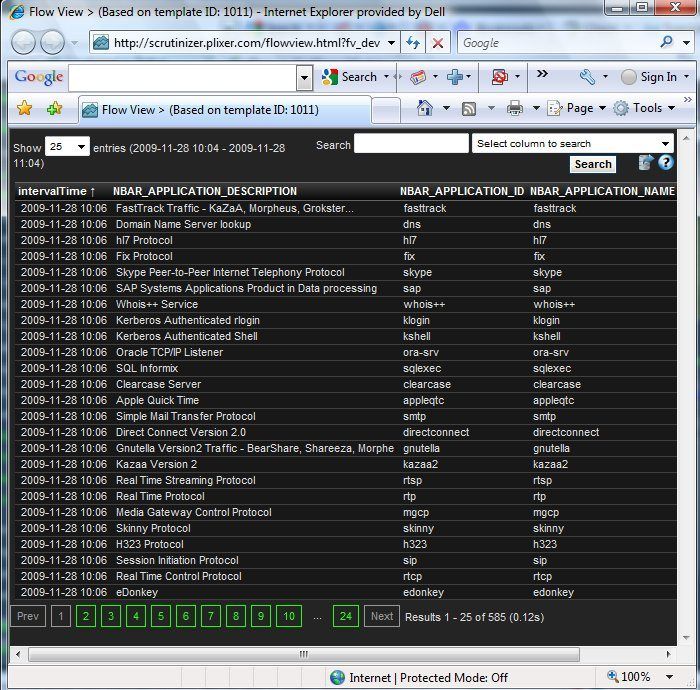Click the zoom magnifier icon in status bar
Screen dimensions: 700x690
[x=612, y=677]
